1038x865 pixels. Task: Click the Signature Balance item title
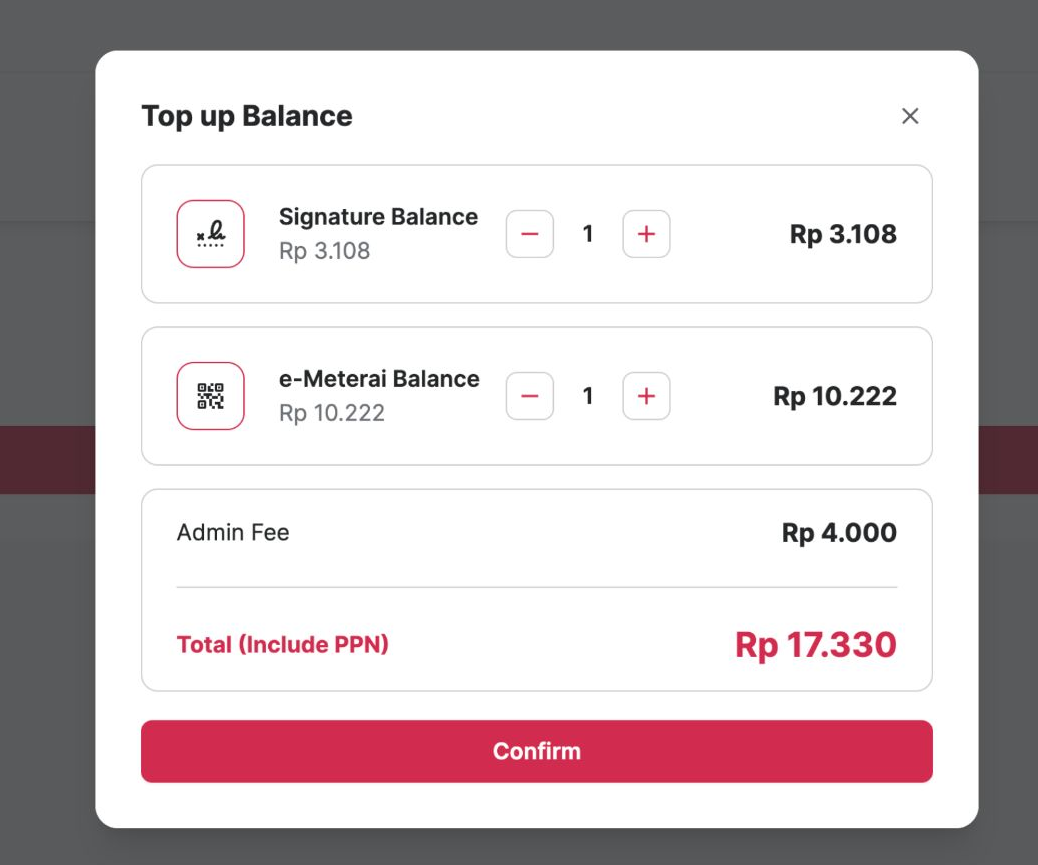(x=378, y=217)
